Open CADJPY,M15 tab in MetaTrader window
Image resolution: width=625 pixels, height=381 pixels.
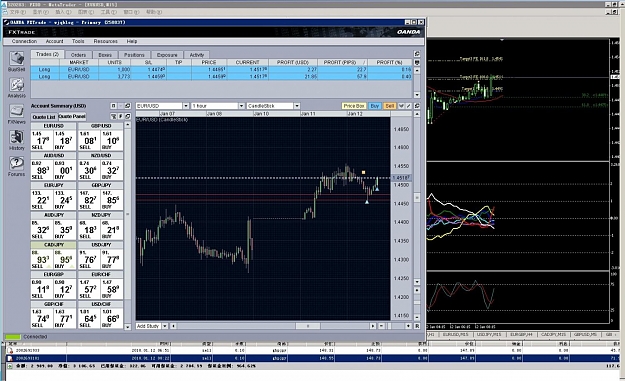click(554, 335)
